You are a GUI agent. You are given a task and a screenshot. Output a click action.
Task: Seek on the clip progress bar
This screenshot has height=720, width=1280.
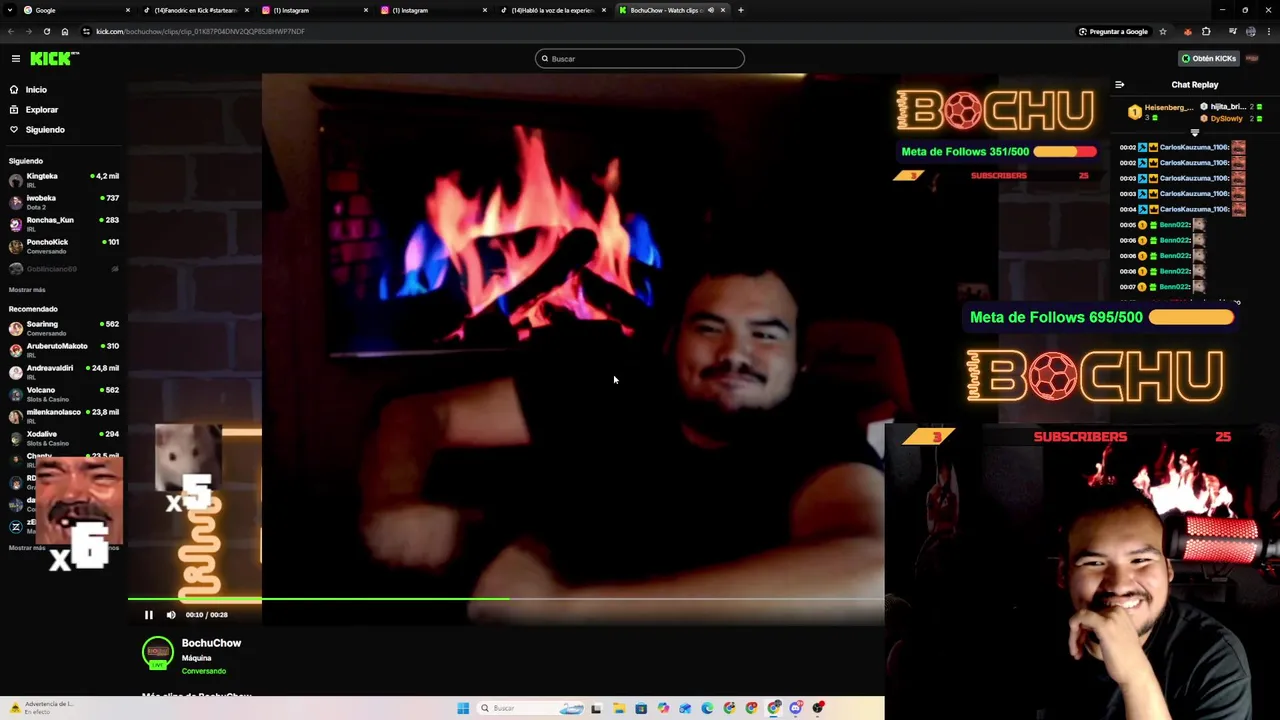coord(506,599)
